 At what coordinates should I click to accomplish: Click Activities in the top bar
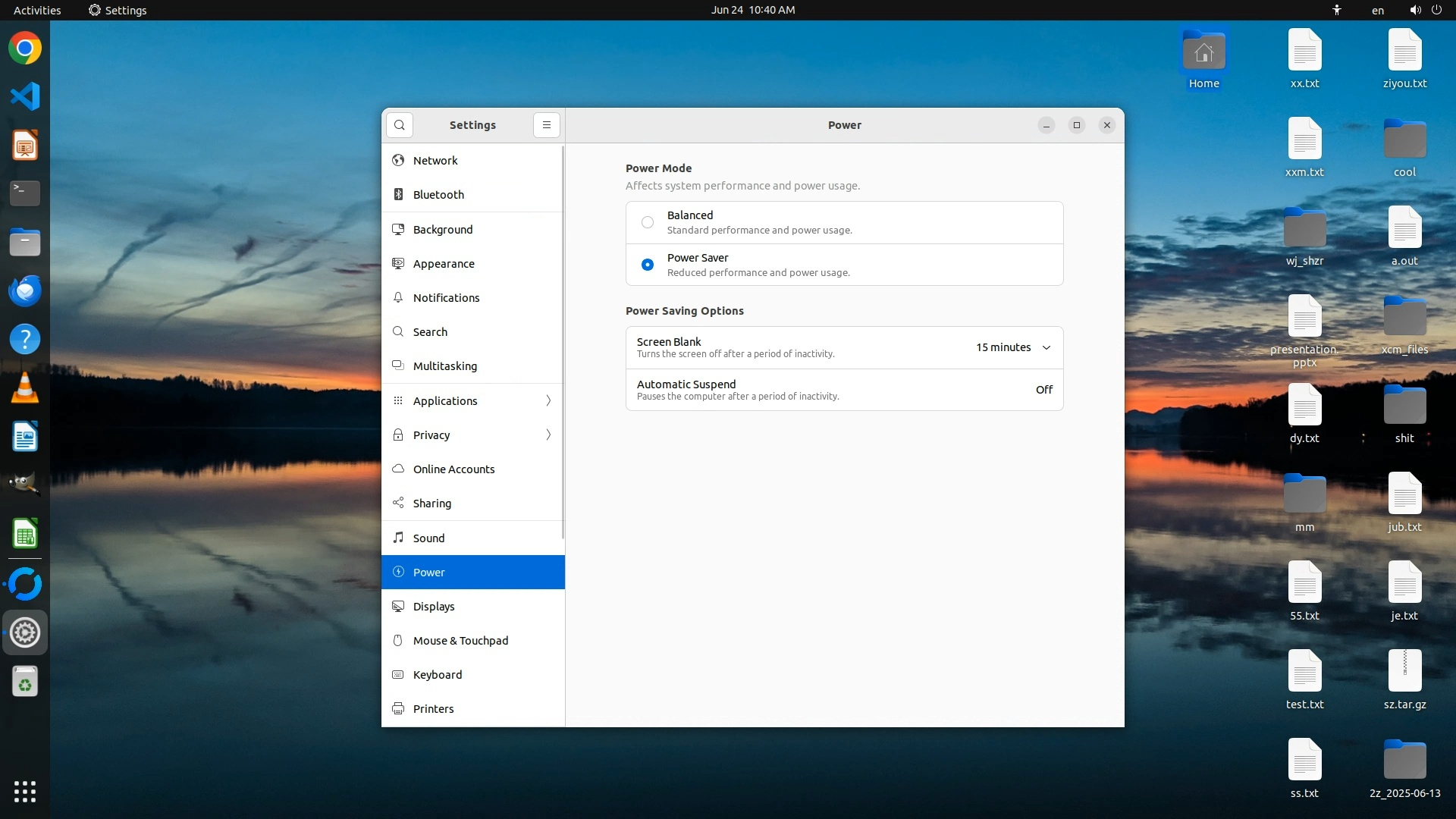pos(37,10)
